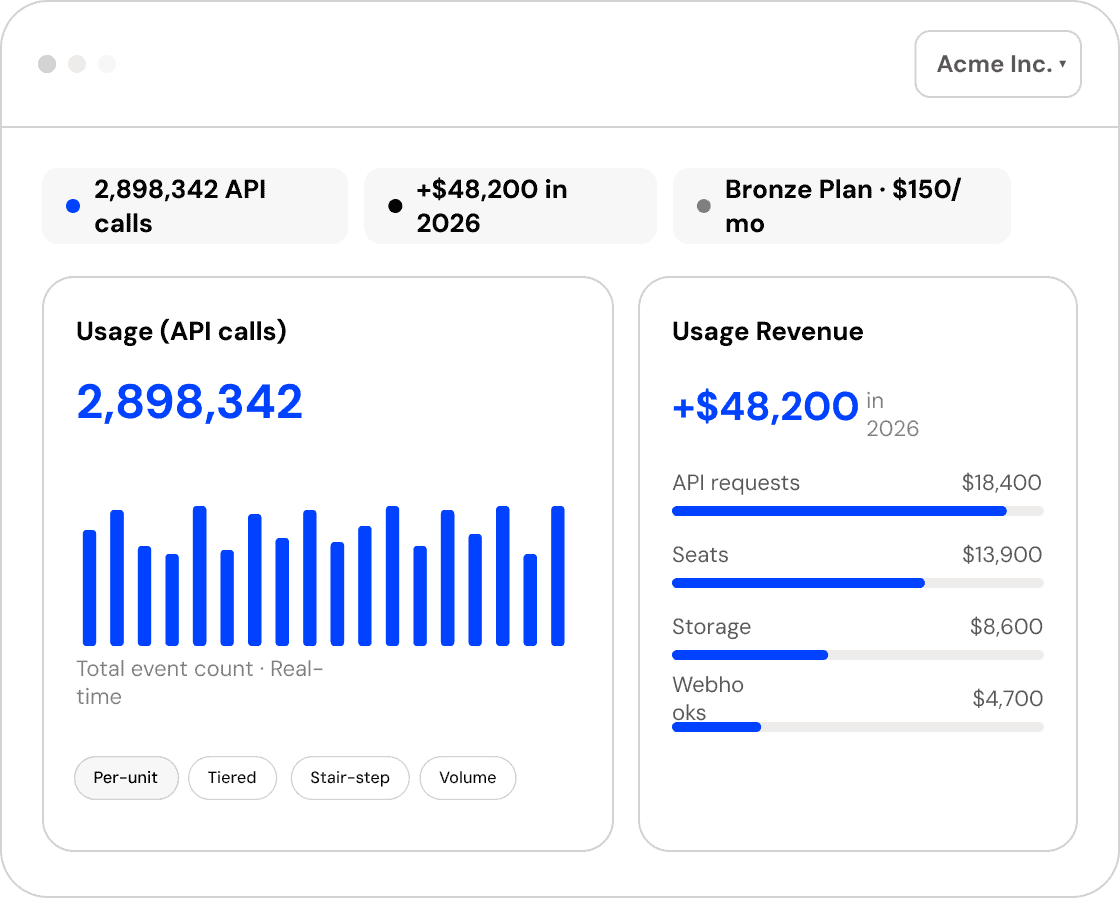Click the 2,898,342 API calls summary chip

coord(195,206)
